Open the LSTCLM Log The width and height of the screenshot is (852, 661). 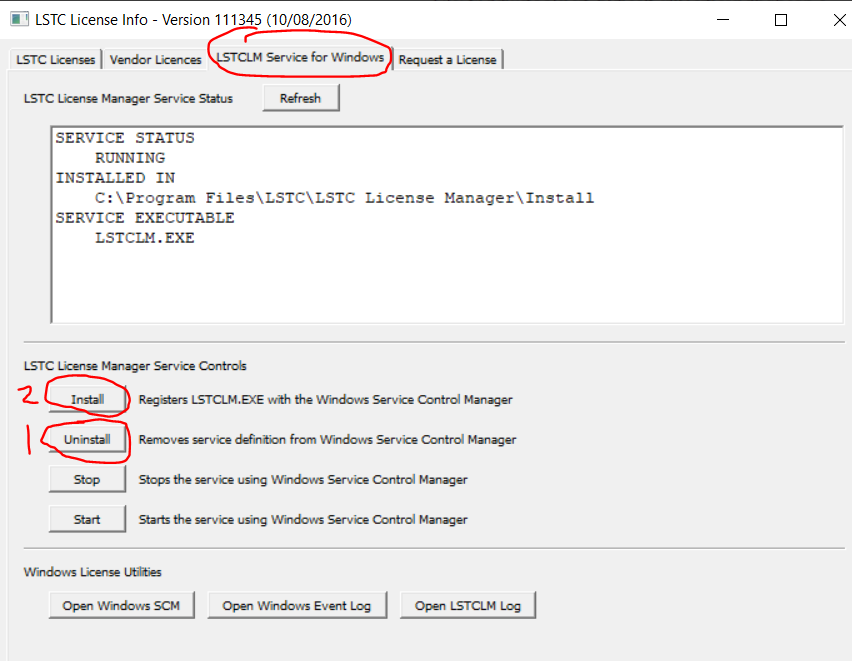(x=468, y=606)
